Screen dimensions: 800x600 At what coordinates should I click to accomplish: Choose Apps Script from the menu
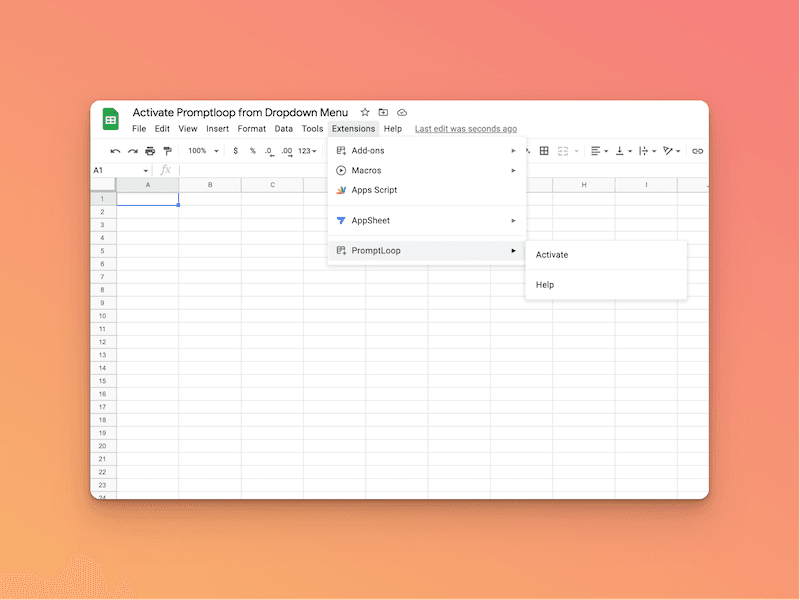(x=427, y=190)
